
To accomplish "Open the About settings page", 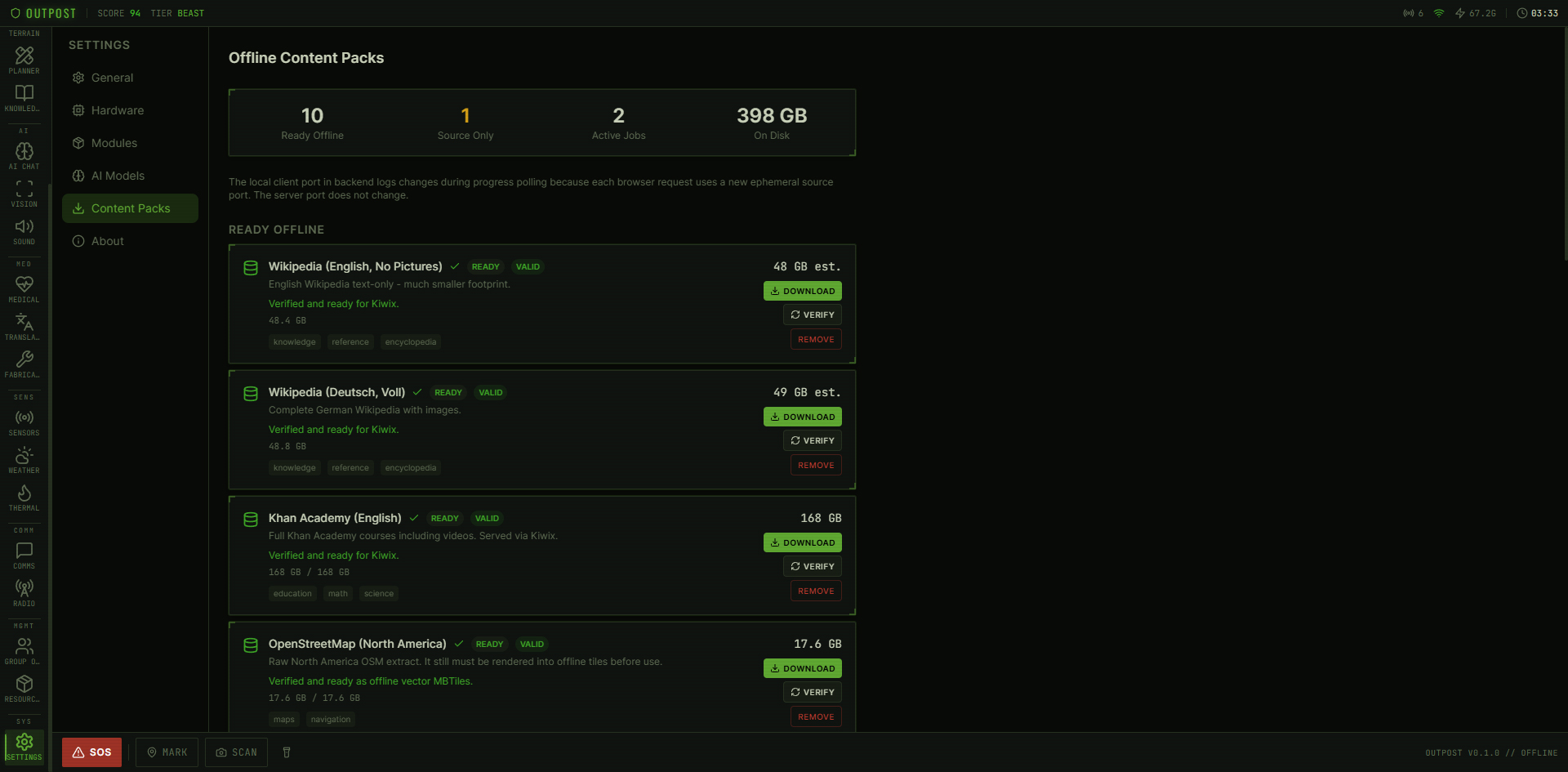I will [x=107, y=241].
